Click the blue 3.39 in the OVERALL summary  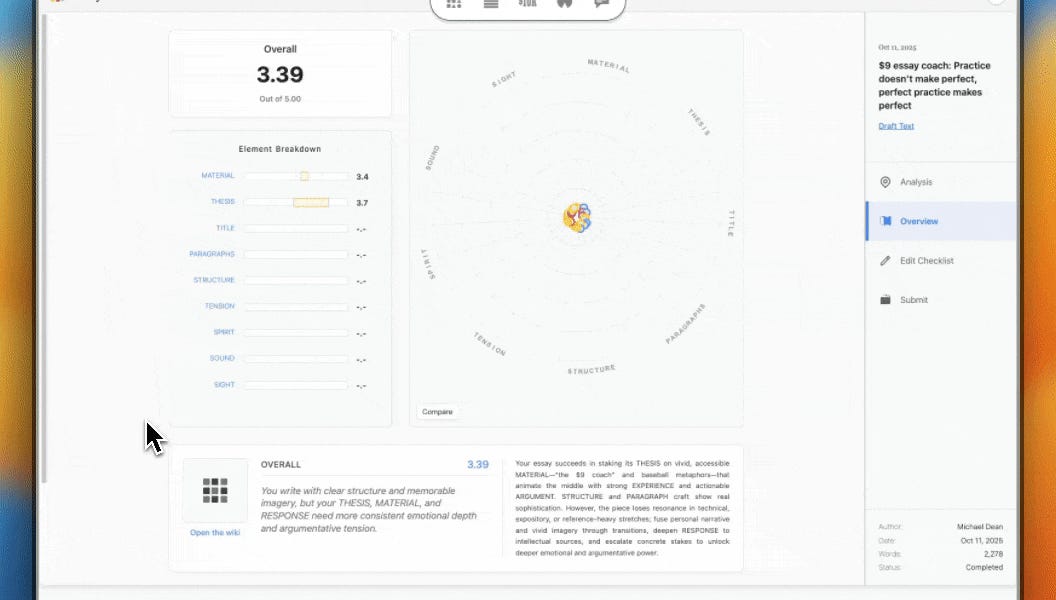click(477, 465)
